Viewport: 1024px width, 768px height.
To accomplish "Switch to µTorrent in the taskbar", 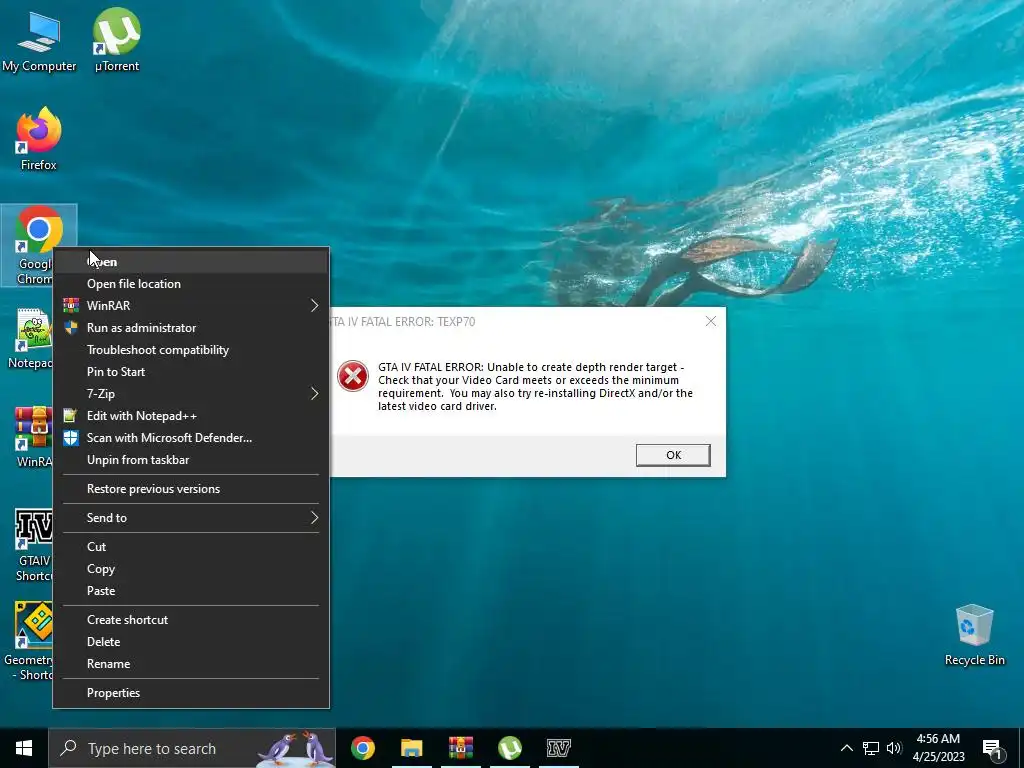I will coord(509,748).
